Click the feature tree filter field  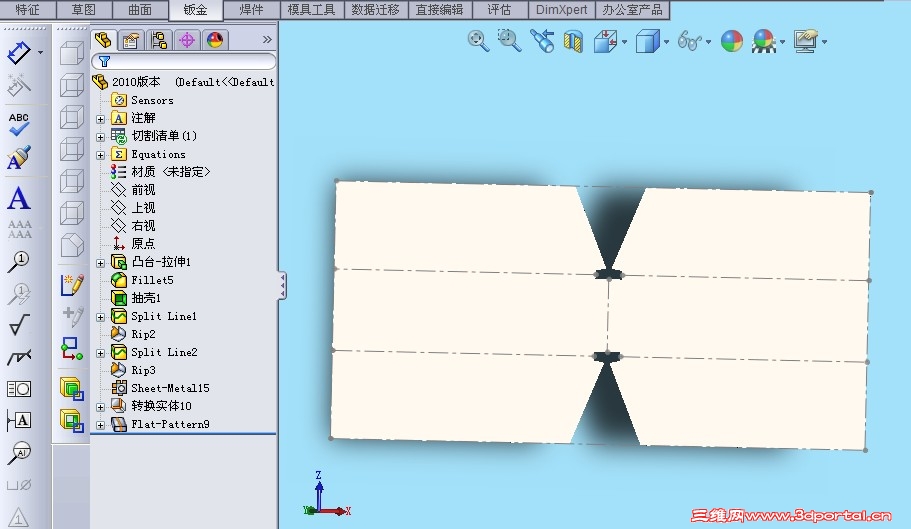click(184, 61)
